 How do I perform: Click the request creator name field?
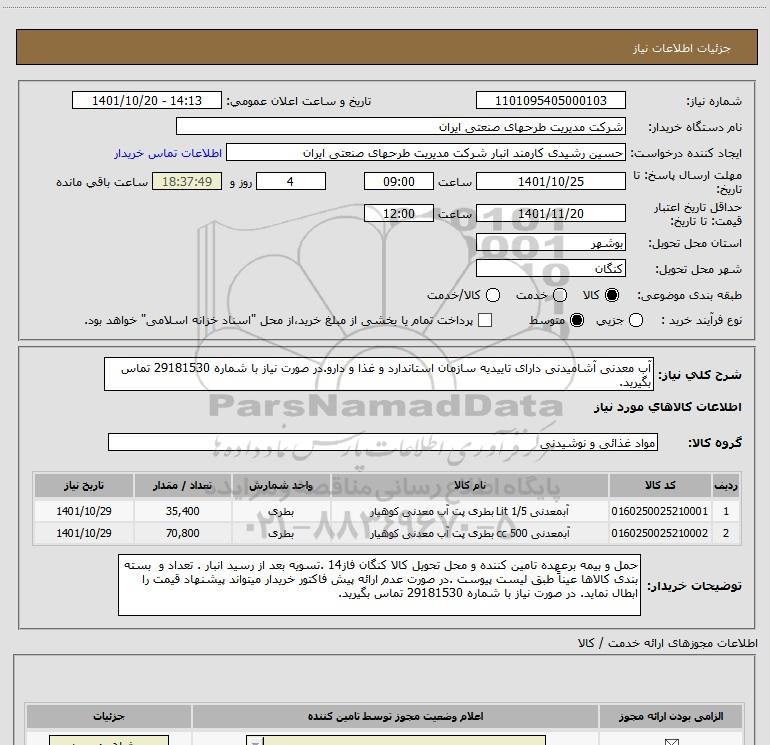426,153
